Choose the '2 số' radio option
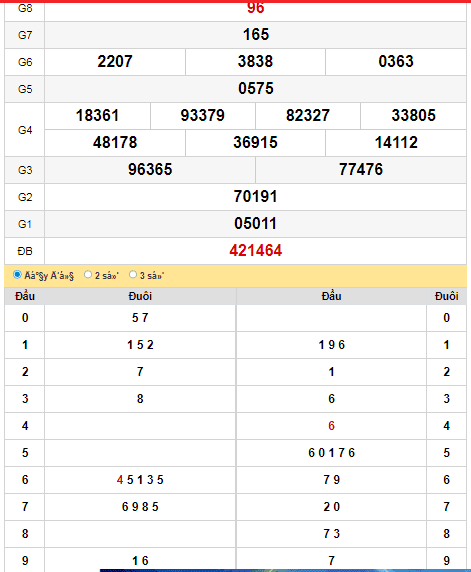 click(88, 274)
